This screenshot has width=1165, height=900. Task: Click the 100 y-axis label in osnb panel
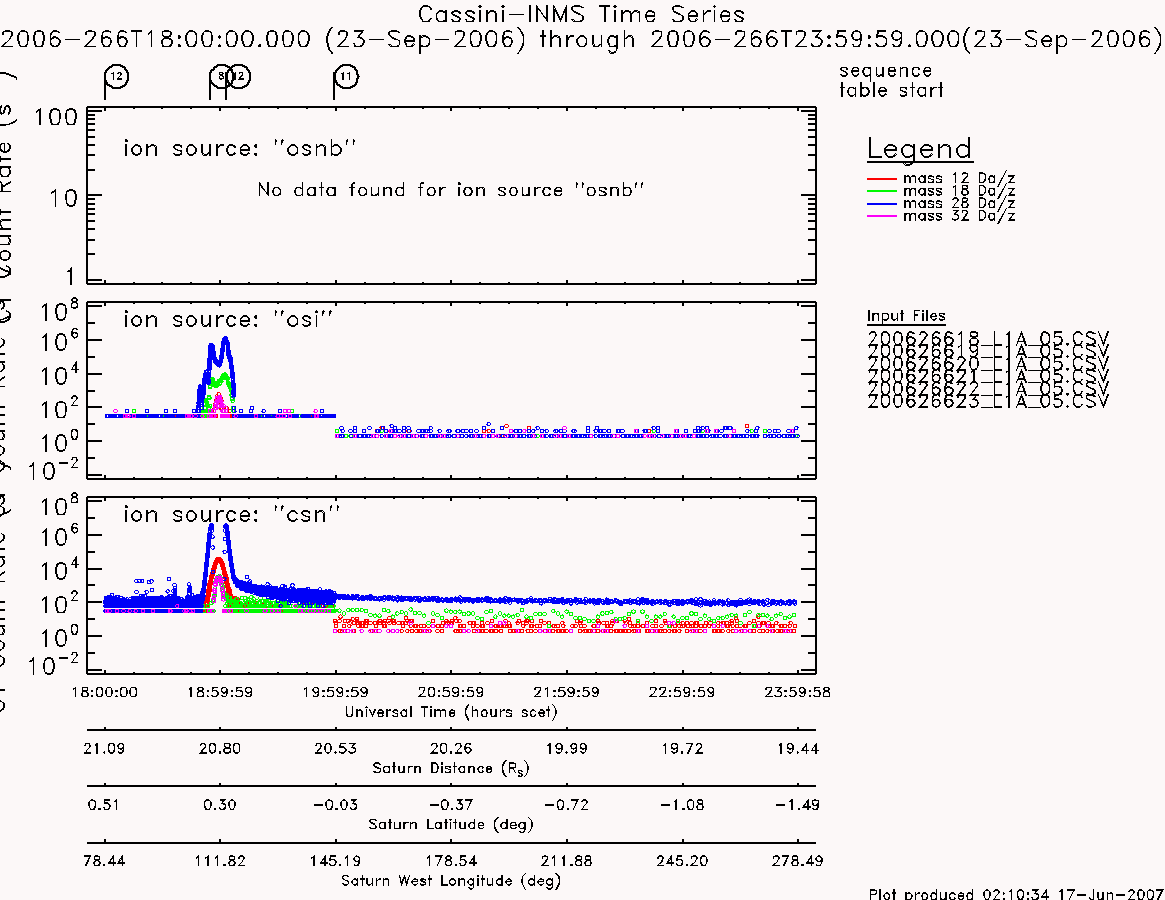click(56, 117)
